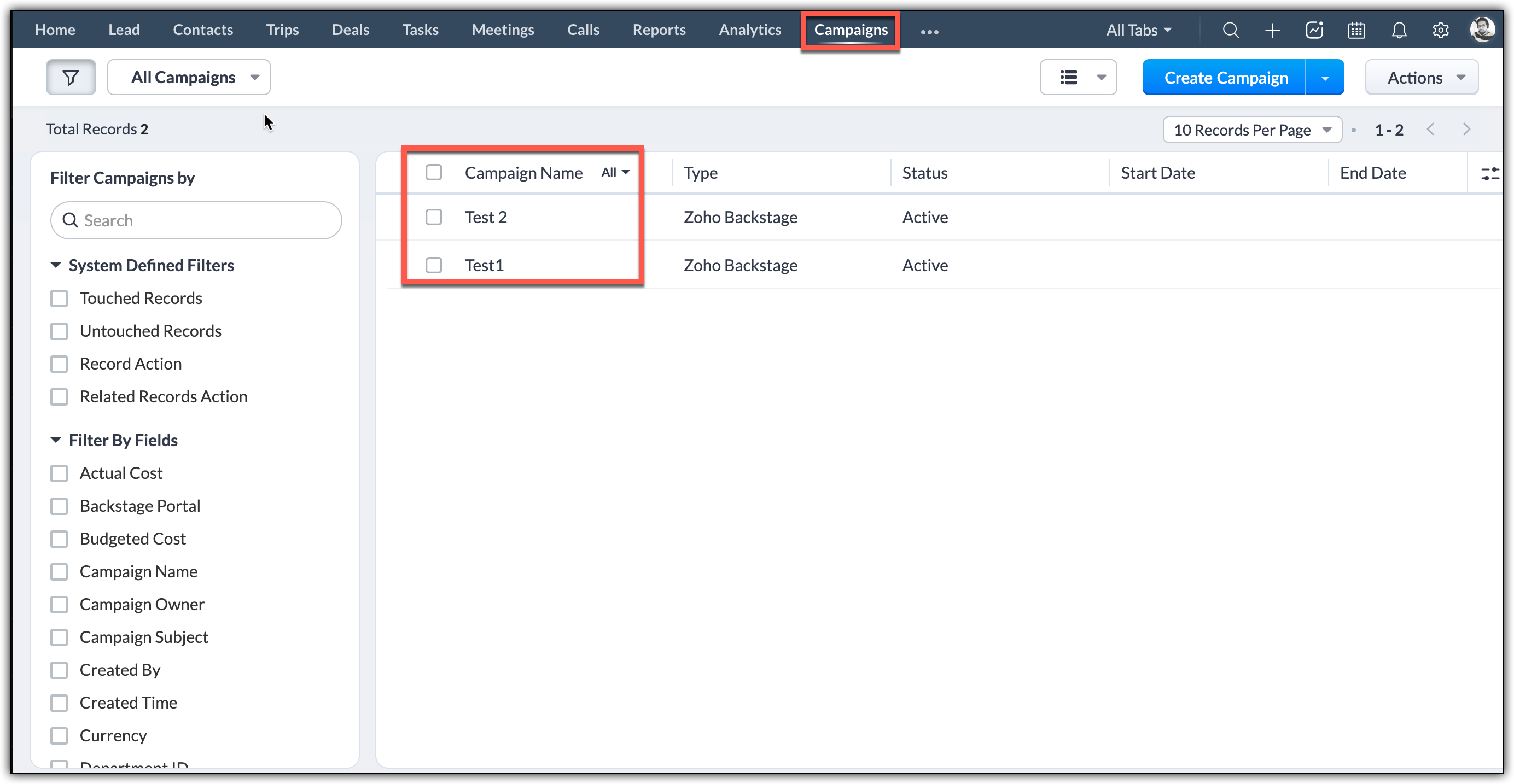Check the Test 2 campaign checkbox
The width and height of the screenshot is (1514, 784).
click(434, 217)
